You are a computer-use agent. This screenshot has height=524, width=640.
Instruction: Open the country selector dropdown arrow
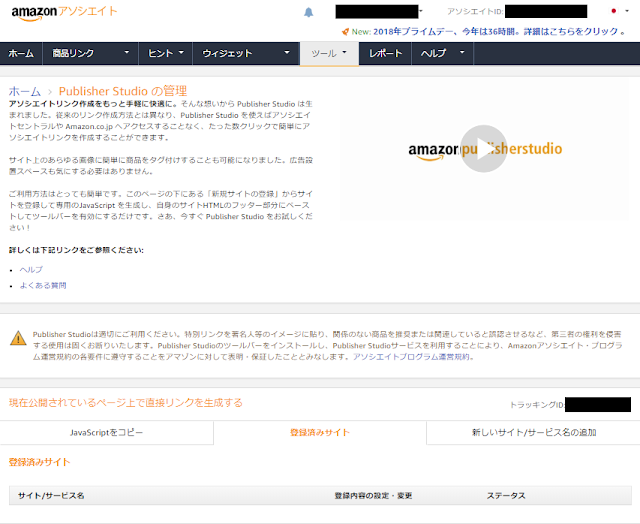tap(627, 11)
